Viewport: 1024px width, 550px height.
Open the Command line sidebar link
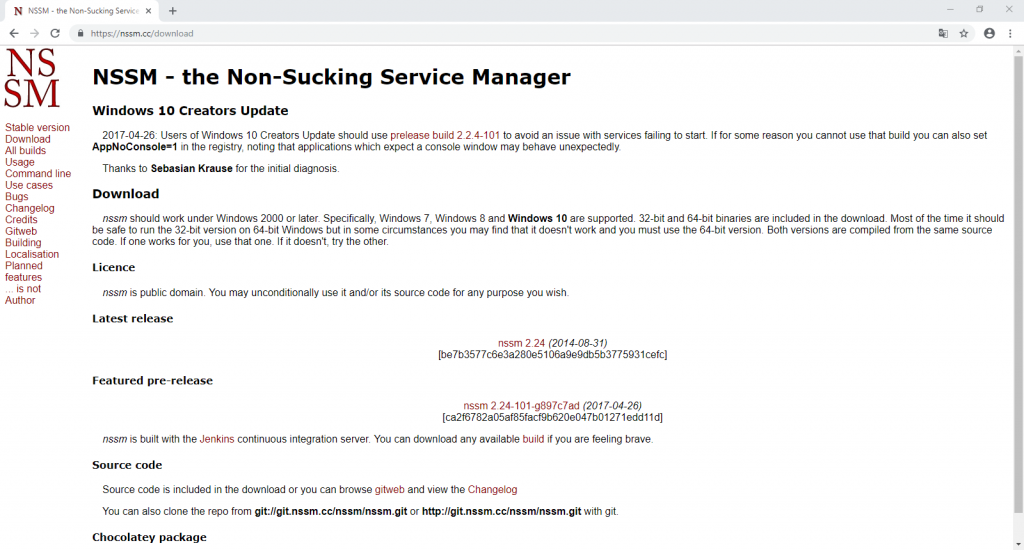(x=38, y=174)
